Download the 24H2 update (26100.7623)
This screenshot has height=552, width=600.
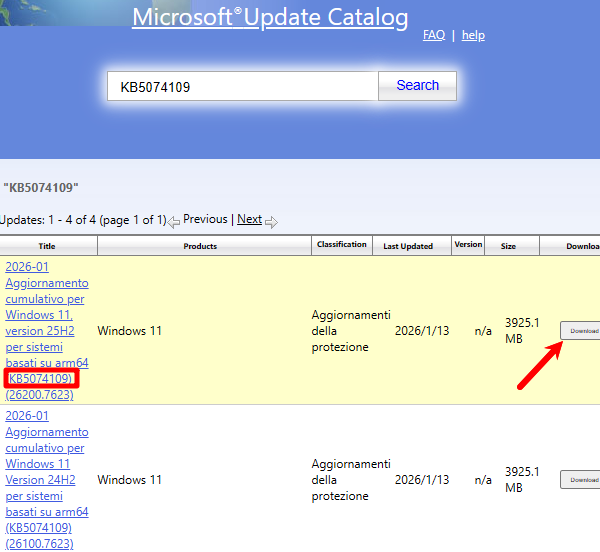pos(580,479)
